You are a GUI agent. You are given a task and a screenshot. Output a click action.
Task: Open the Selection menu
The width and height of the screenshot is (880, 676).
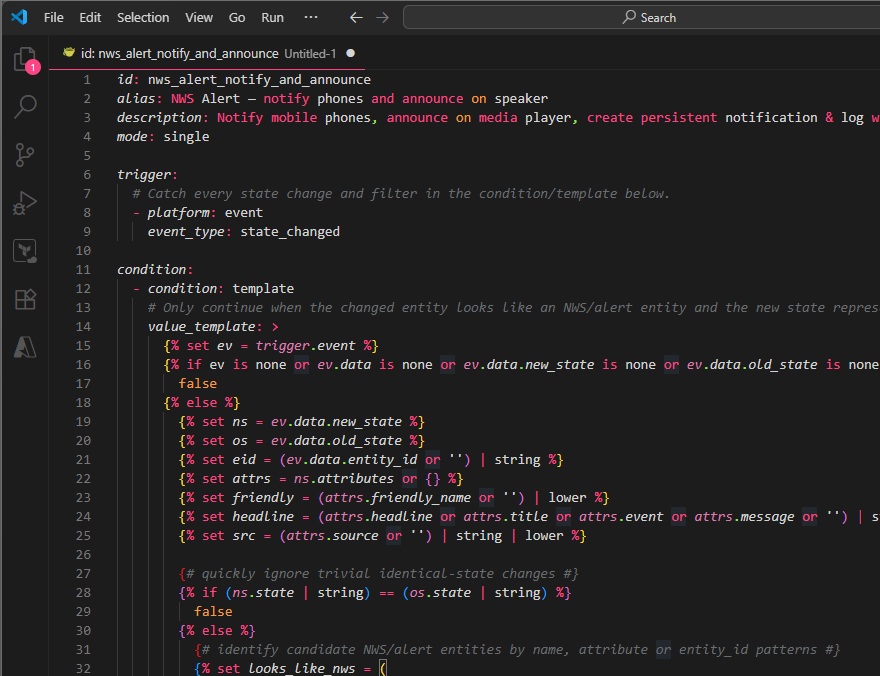tap(143, 17)
